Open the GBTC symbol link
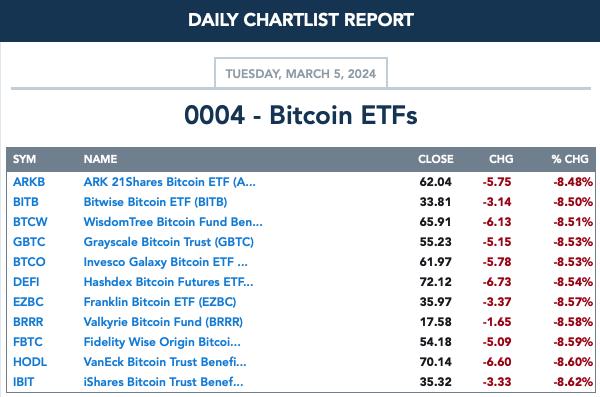 (29, 242)
